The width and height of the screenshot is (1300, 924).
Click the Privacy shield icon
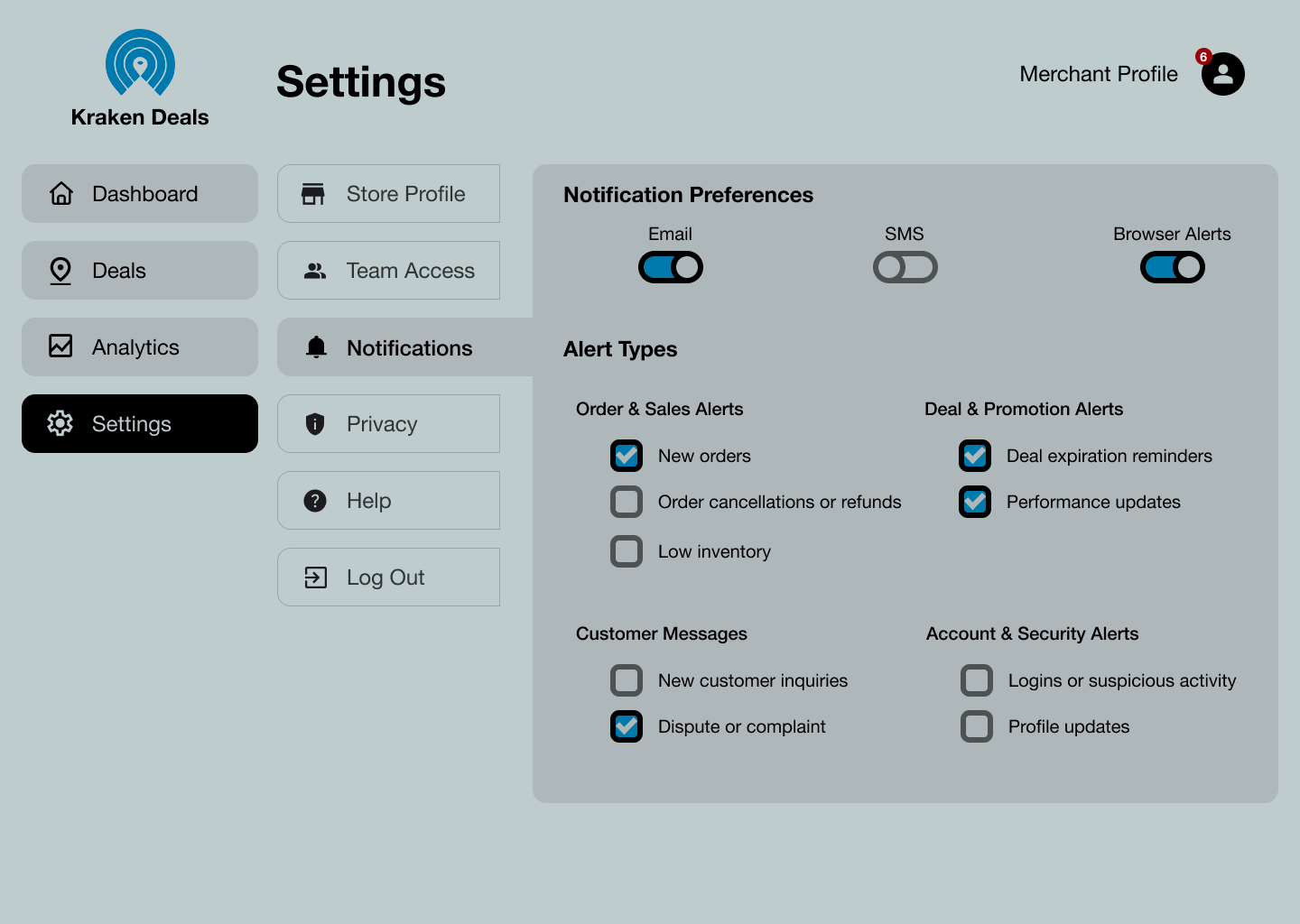pos(315,424)
